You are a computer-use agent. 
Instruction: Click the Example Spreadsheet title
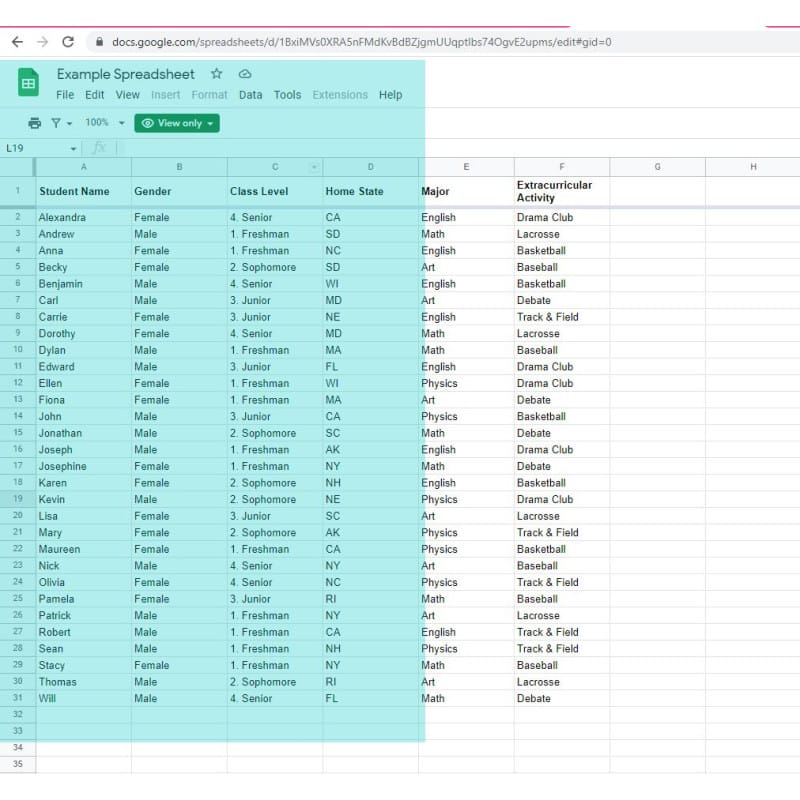click(126, 74)
